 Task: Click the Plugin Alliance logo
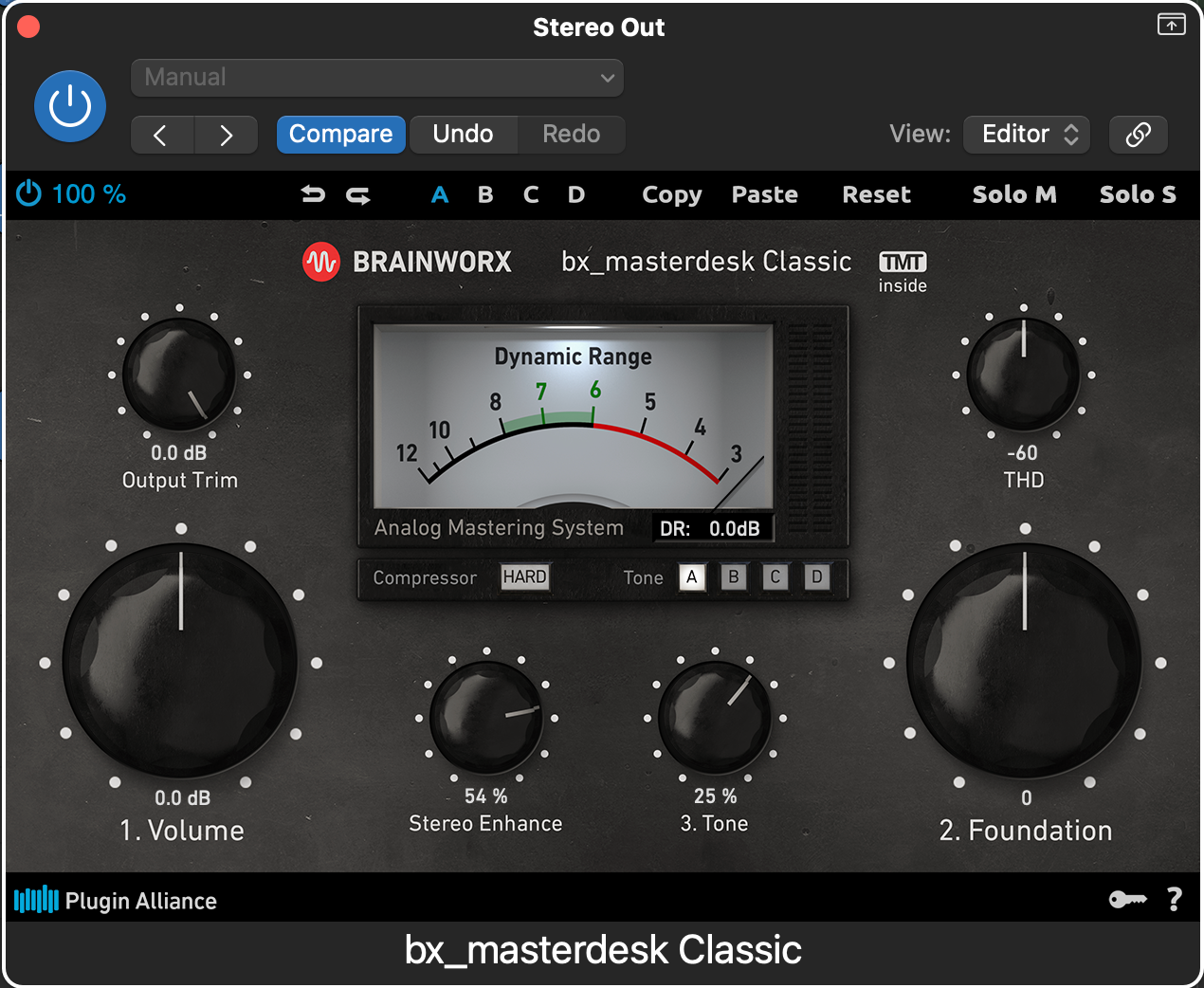(116, 900)
